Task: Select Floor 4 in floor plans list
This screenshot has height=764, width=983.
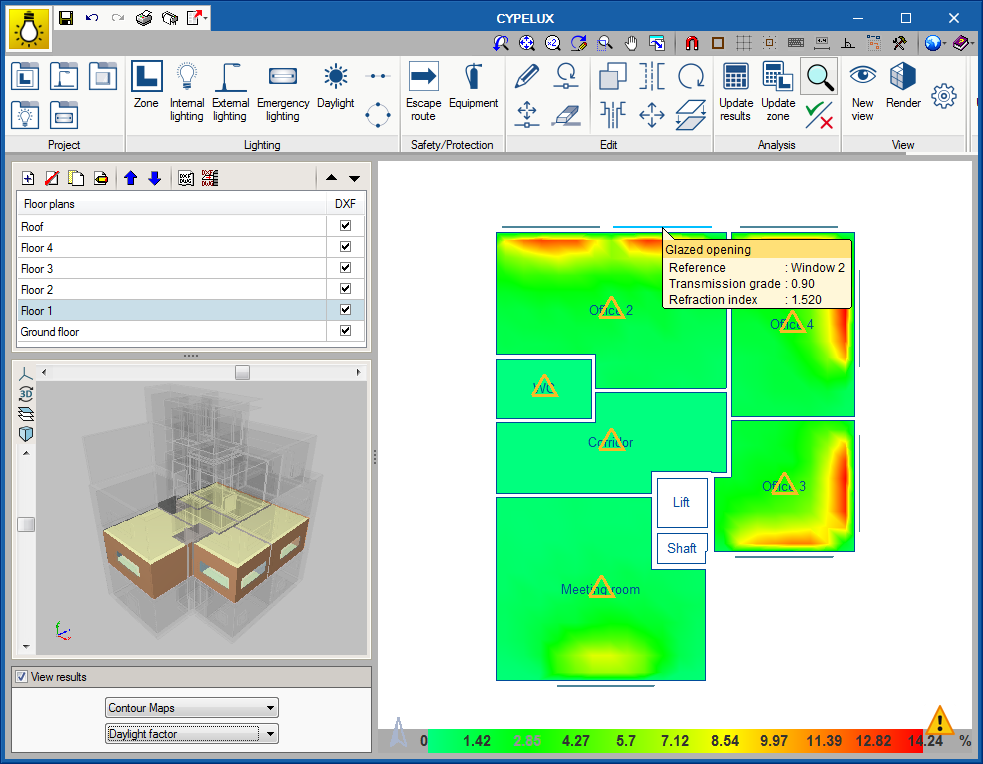Action: pos(170,247)
